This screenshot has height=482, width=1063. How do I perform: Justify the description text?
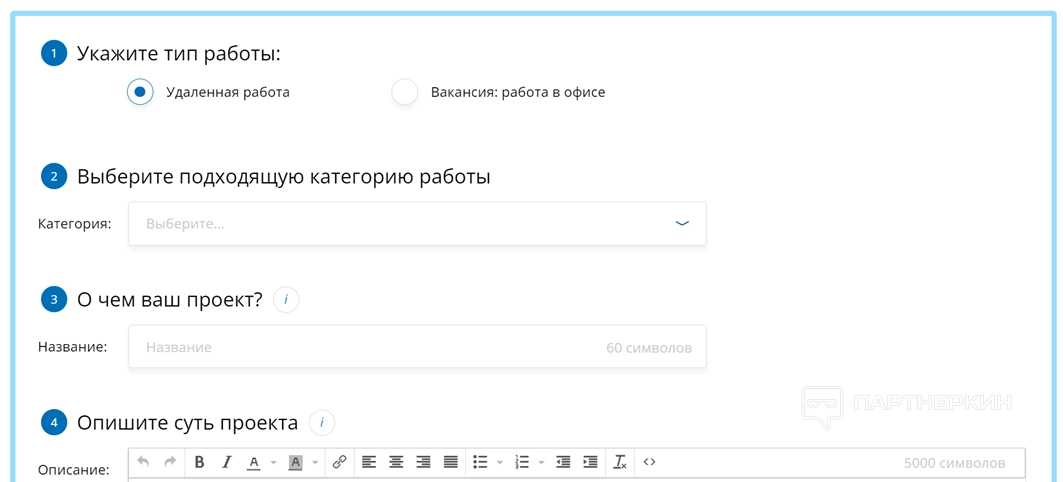450,462
